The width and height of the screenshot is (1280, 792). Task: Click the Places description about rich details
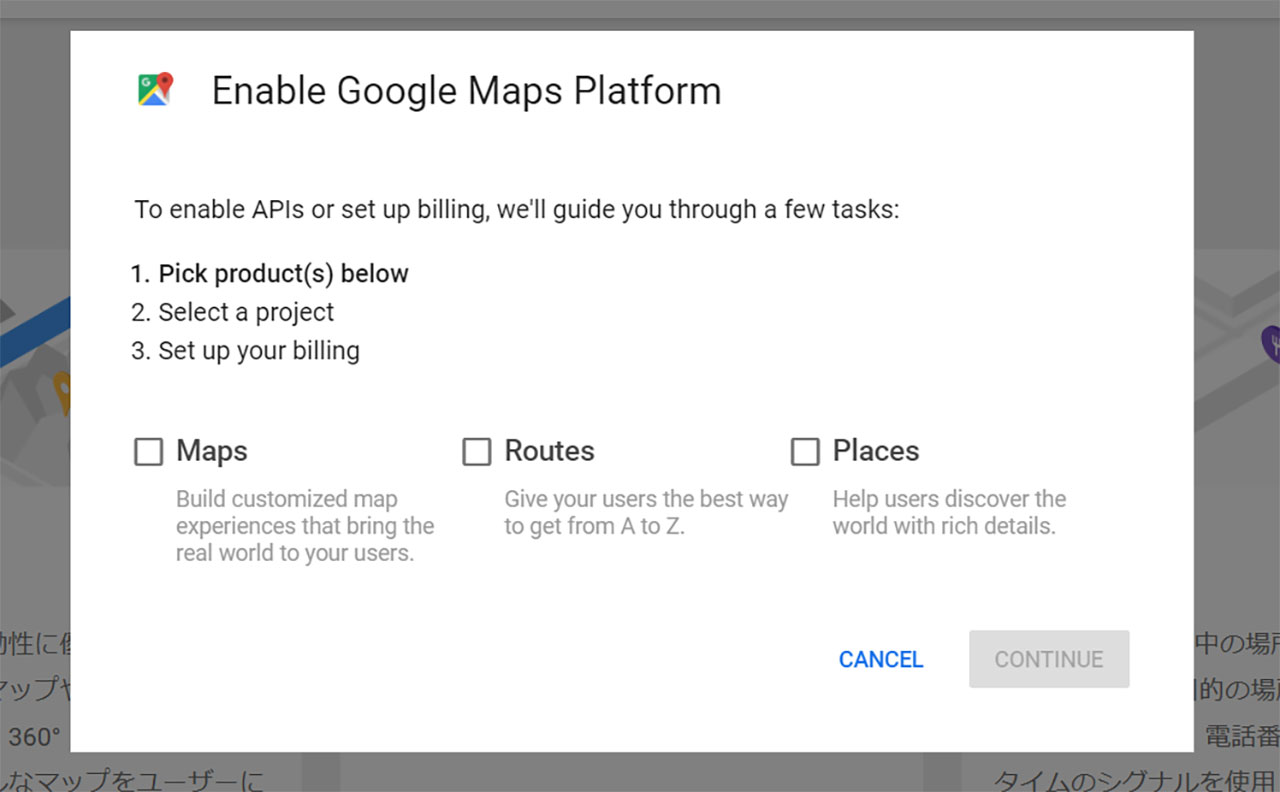tap(949, 512)
